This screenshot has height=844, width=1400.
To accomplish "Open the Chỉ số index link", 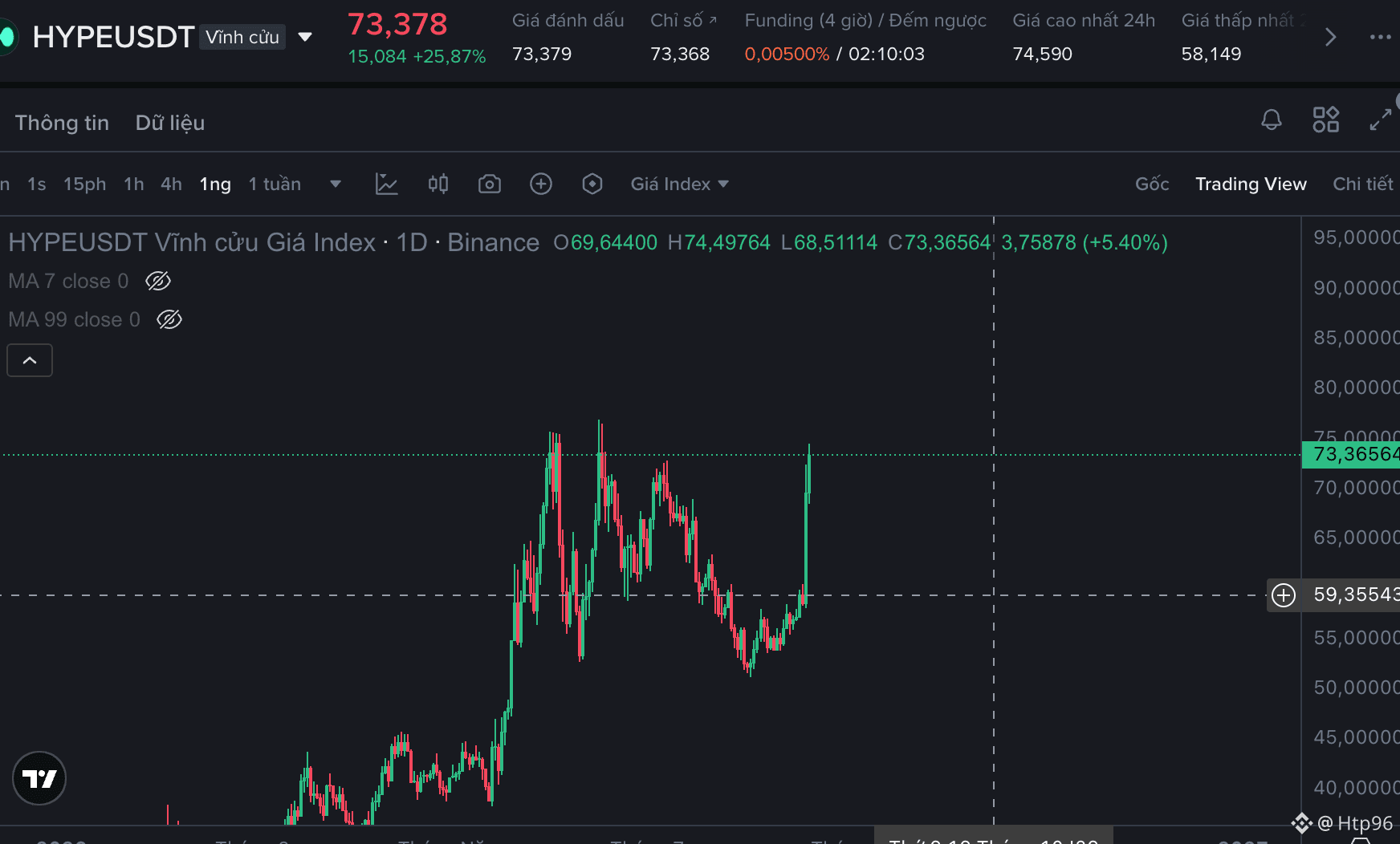I will point(683,20).
